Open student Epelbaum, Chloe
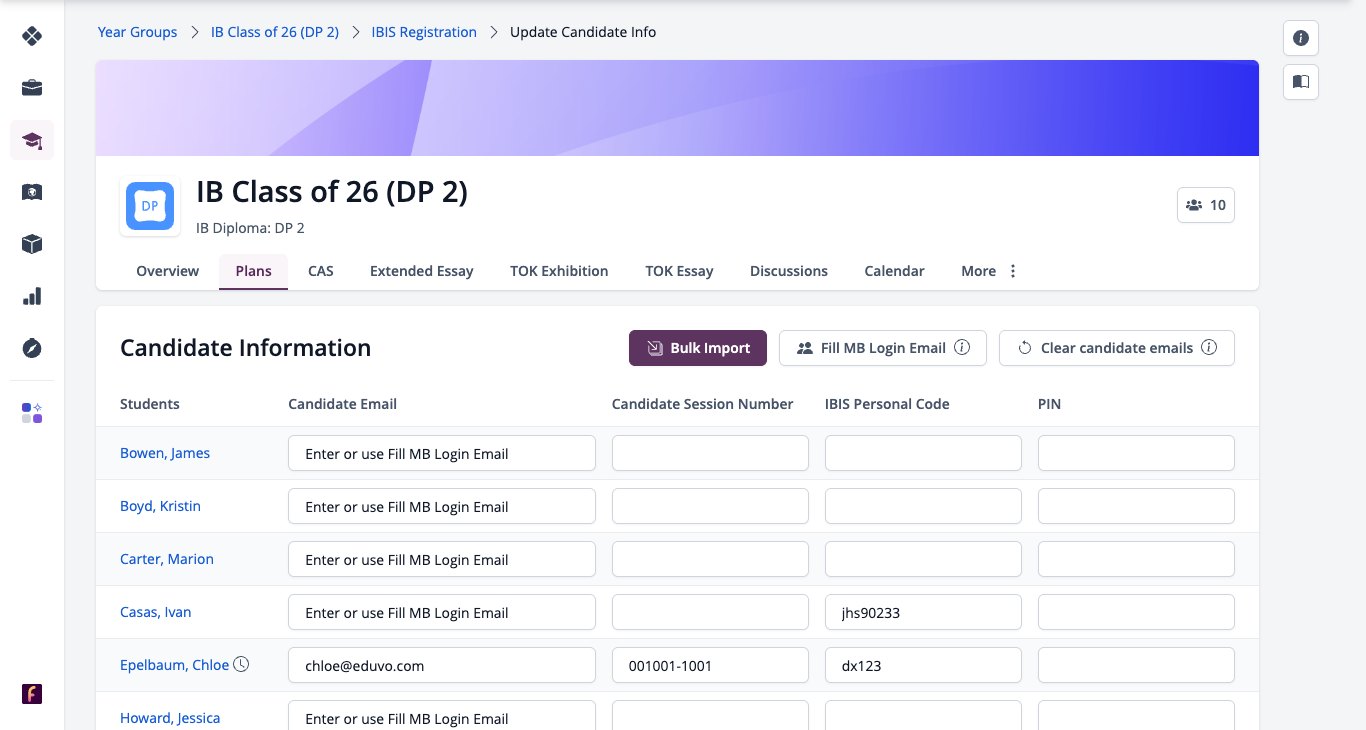 pos(174,665)
